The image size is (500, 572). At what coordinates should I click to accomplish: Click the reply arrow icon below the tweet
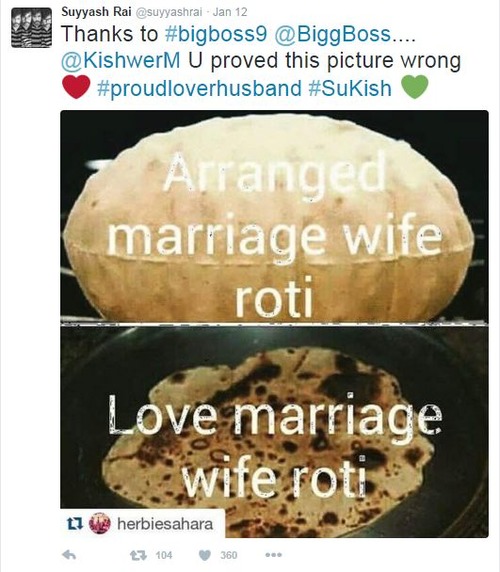tap(69, 555)
